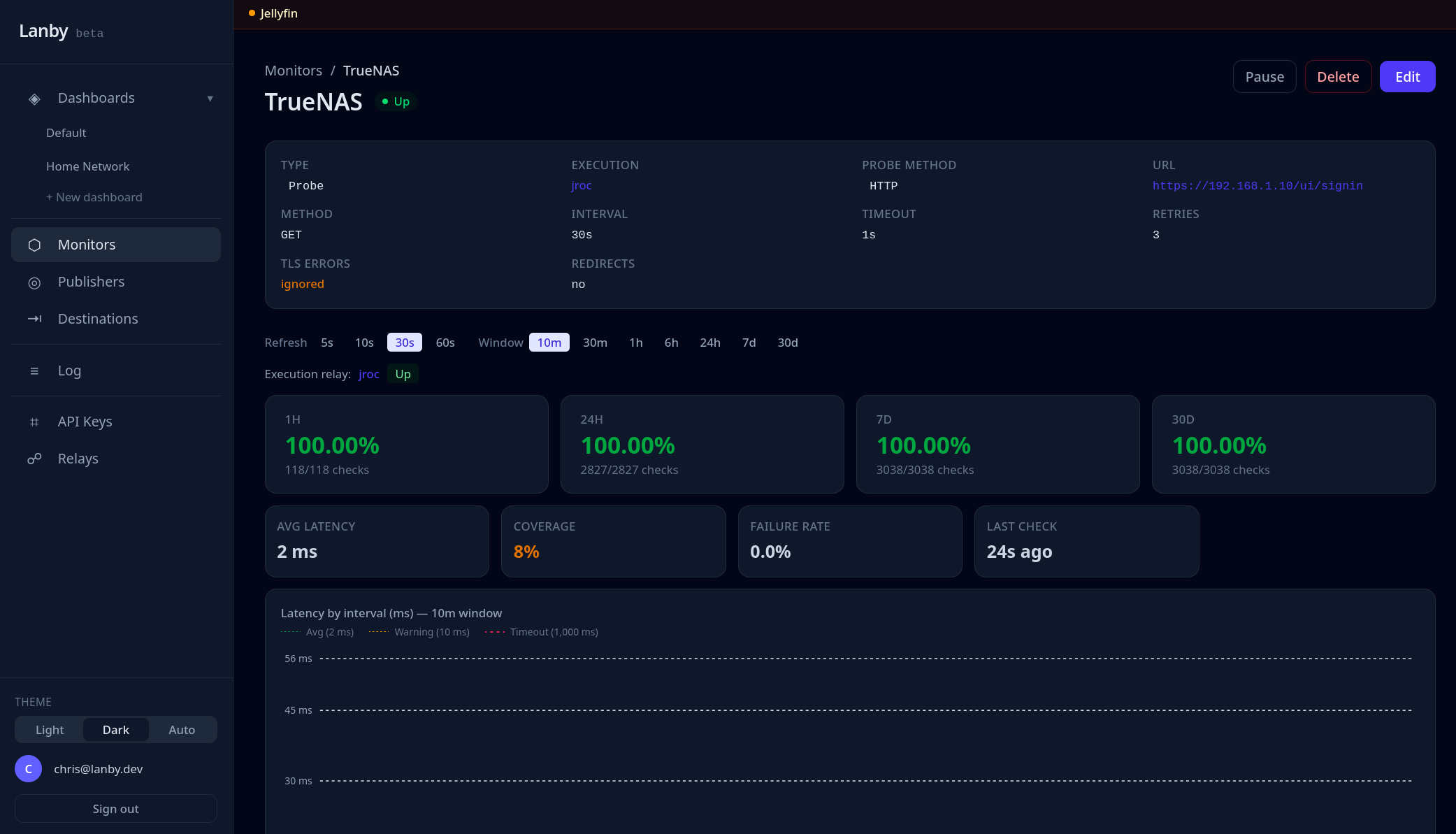Change window to 1h
The image size is (1456, 834).
tap(636, 343)
